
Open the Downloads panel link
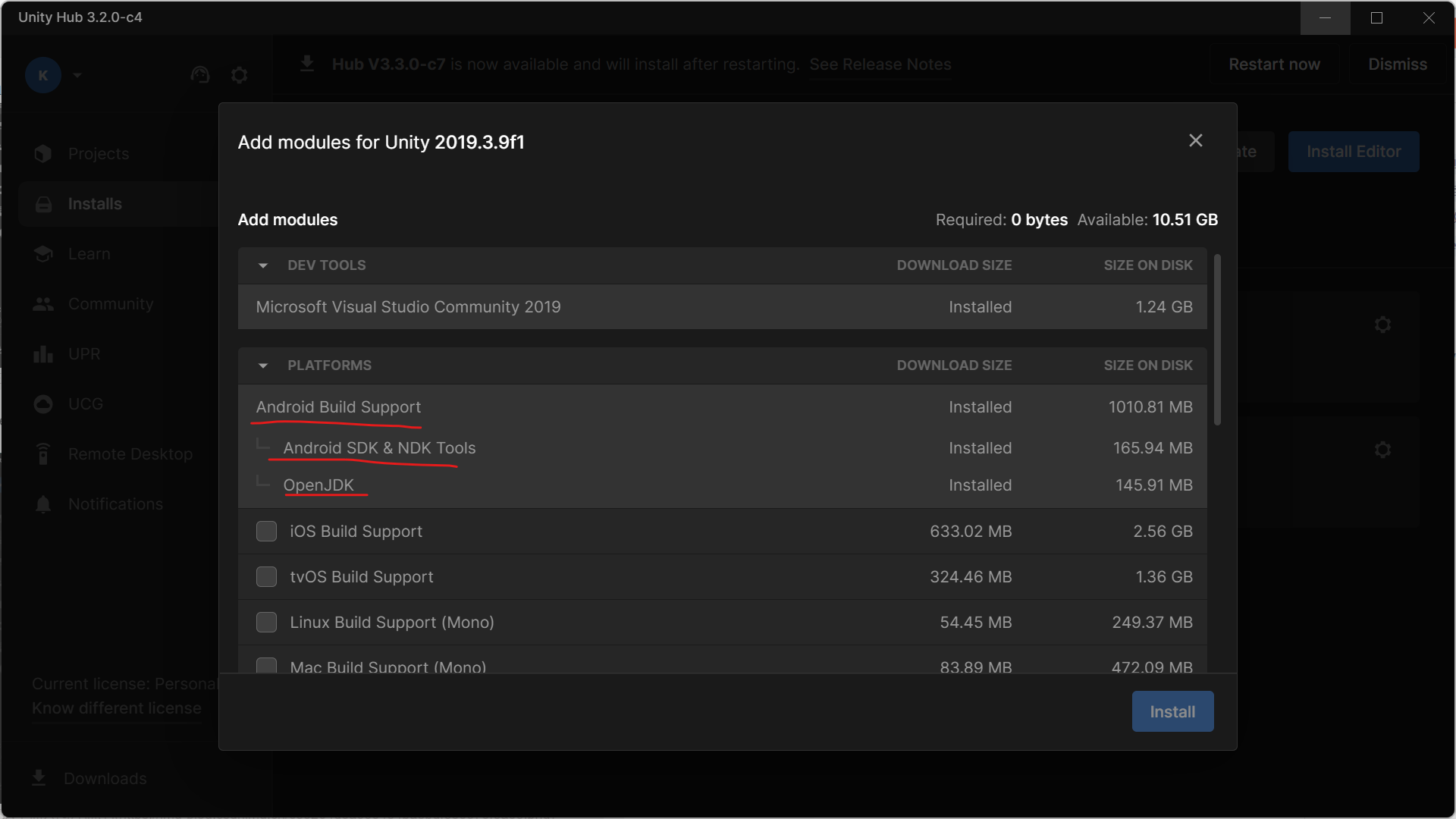point(105,779)
